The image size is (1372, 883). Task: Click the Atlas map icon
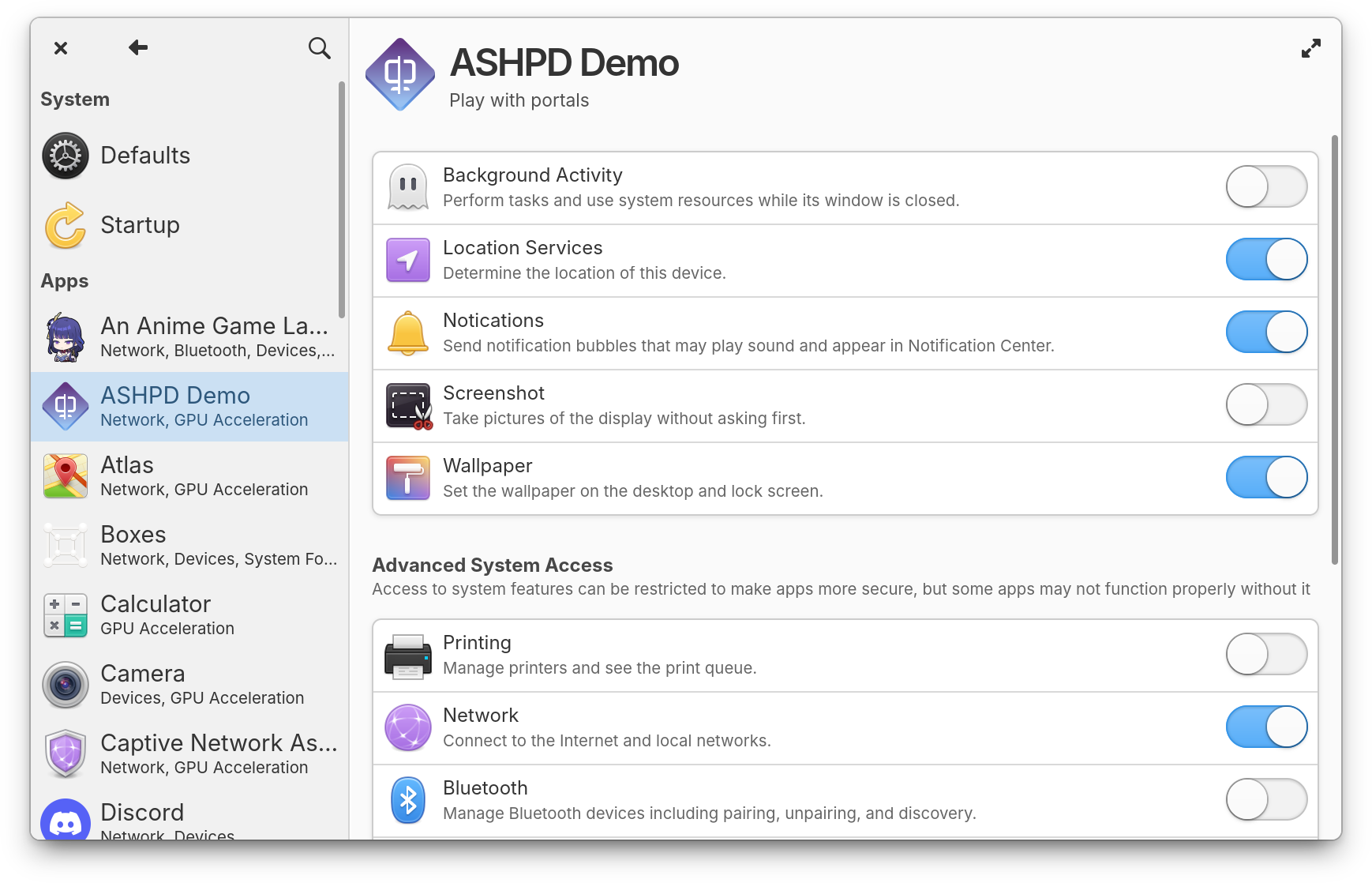point(66,476)
